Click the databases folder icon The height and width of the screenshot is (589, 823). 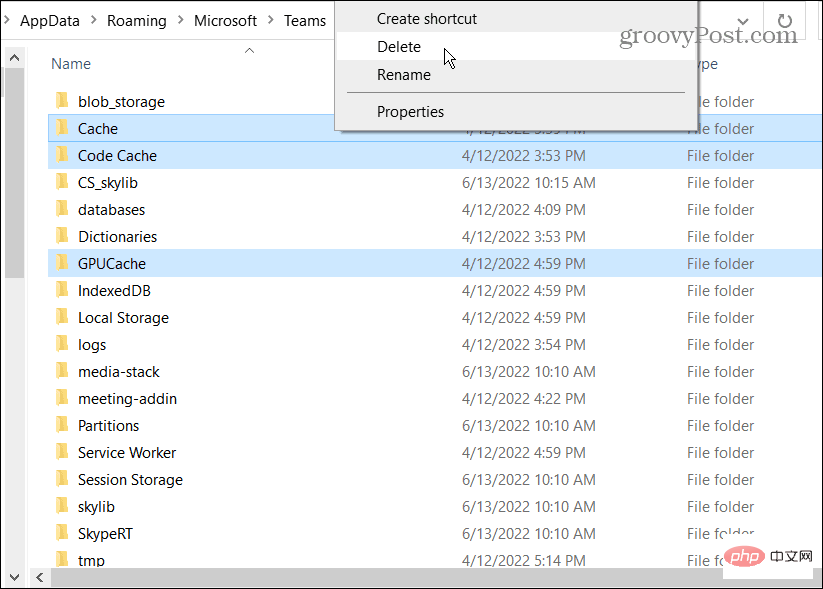click(62, 208)
